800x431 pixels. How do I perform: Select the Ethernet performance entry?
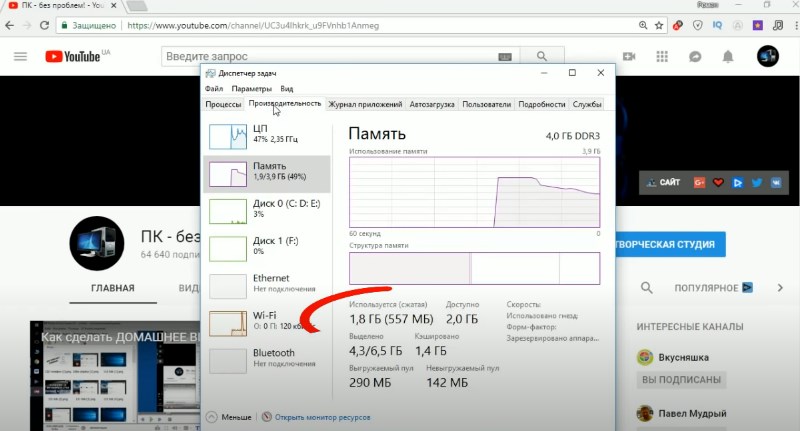tap(267, 285)
